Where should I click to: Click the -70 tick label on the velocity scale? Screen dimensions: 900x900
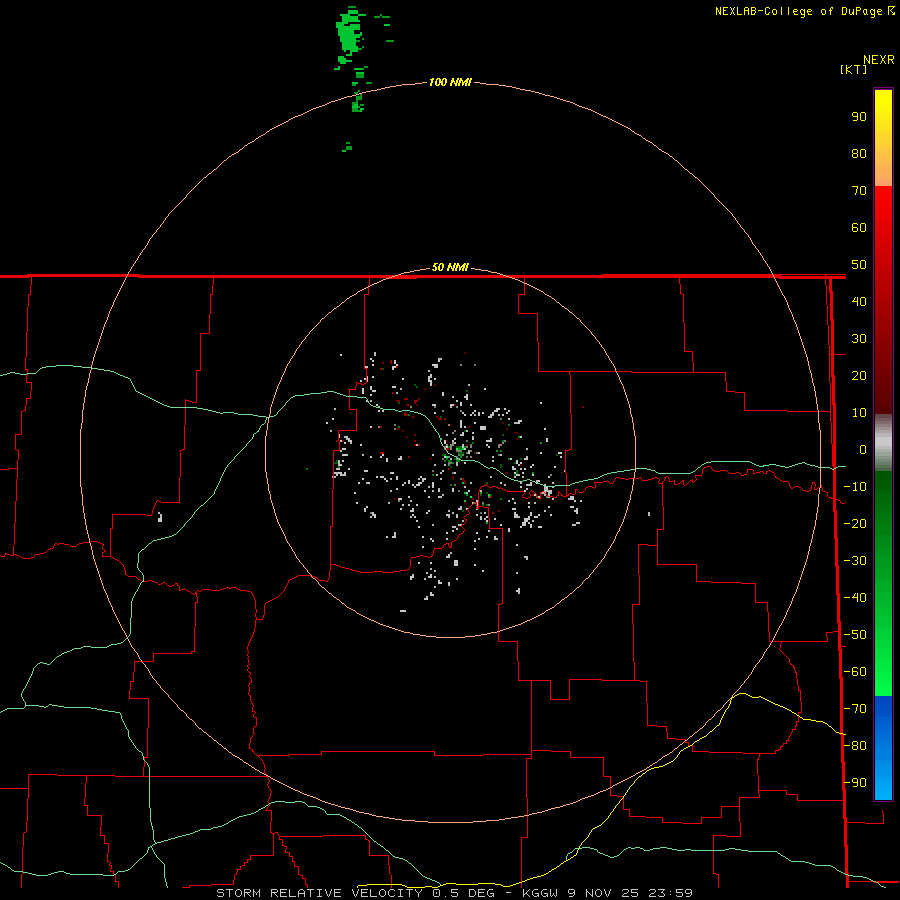855,708
